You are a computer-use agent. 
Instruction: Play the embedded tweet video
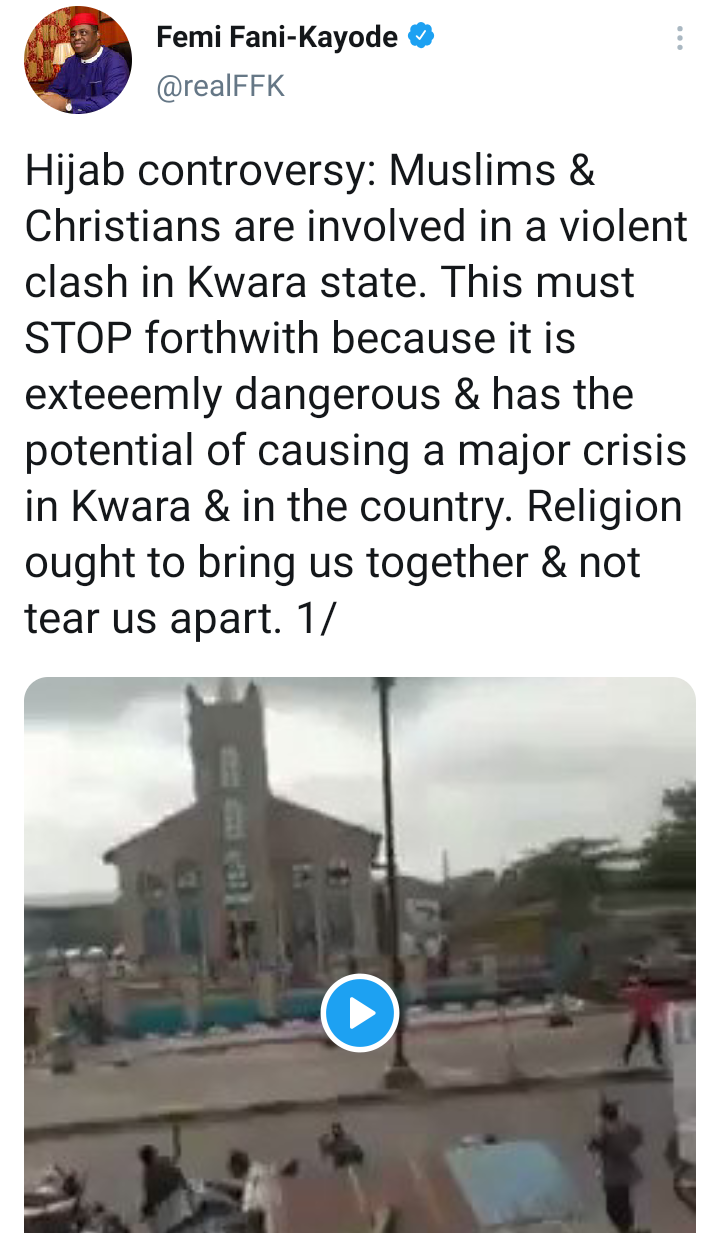[360, 1012]
